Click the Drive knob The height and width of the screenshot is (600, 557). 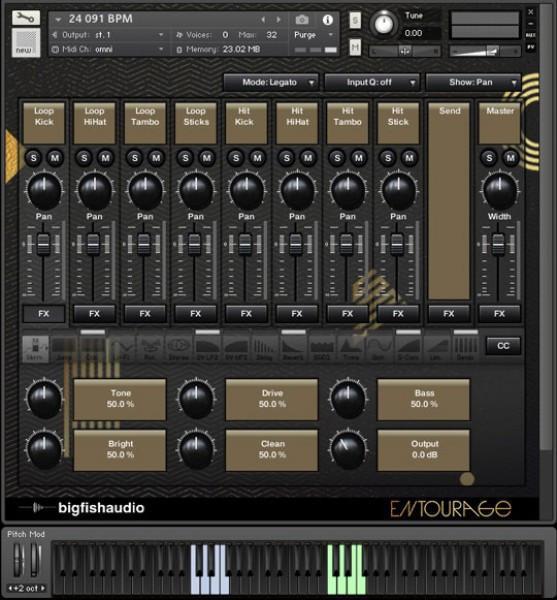pyautogui.click(x=196, y=399)
